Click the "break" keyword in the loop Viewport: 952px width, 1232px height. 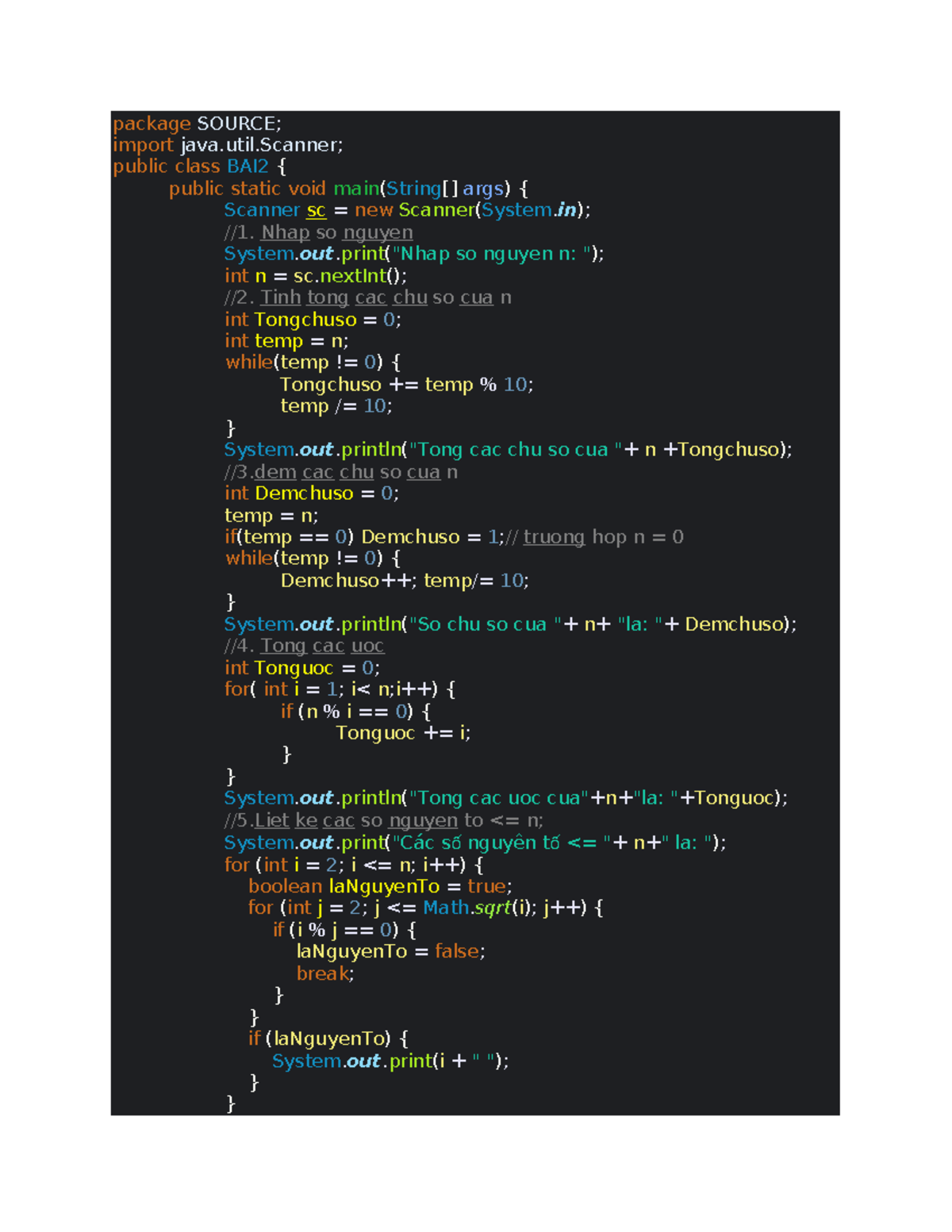coord(323,973)
